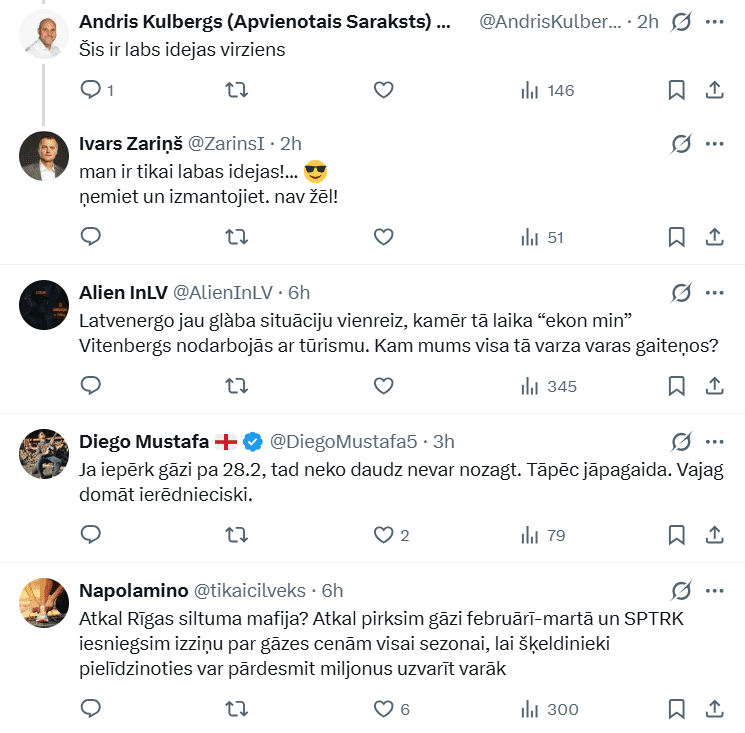Open more options for Andris Kulbergs' tweet

tap(714, 22)
